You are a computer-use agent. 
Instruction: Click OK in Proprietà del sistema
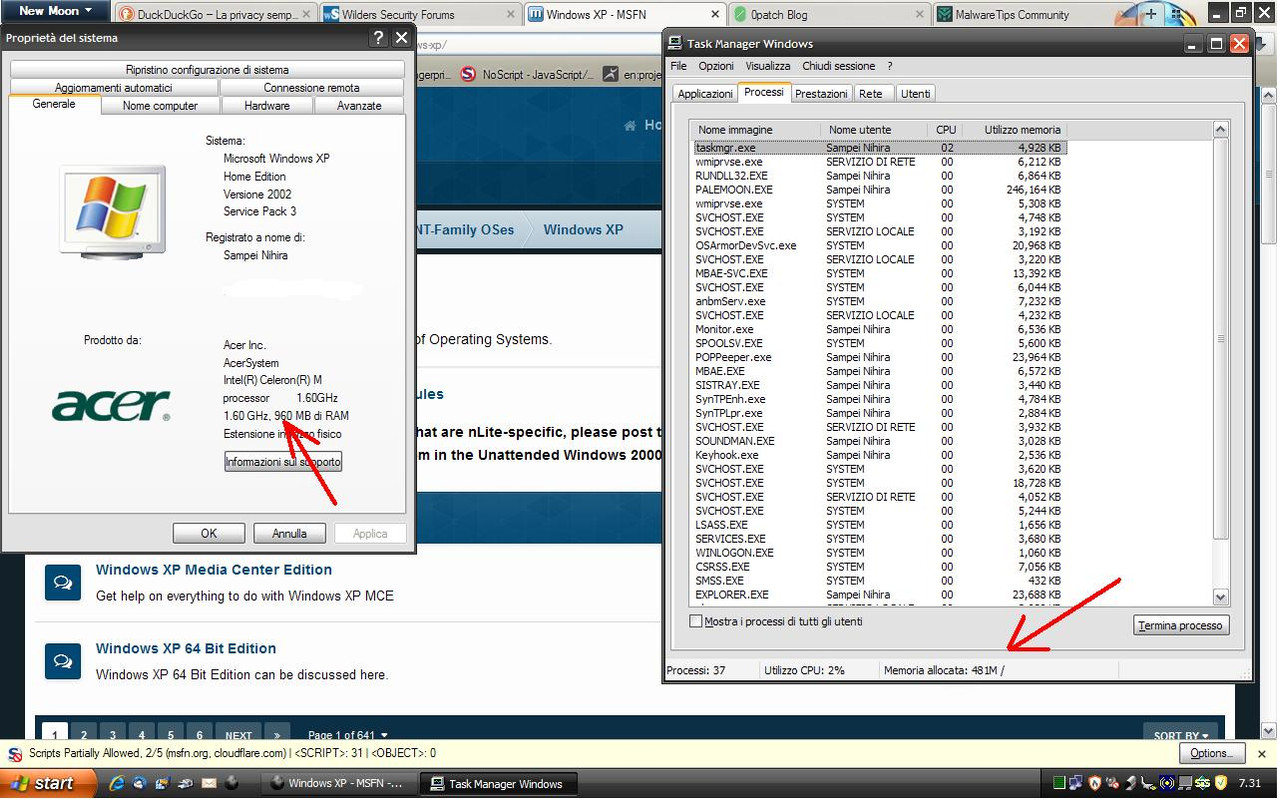coord(209,533)
